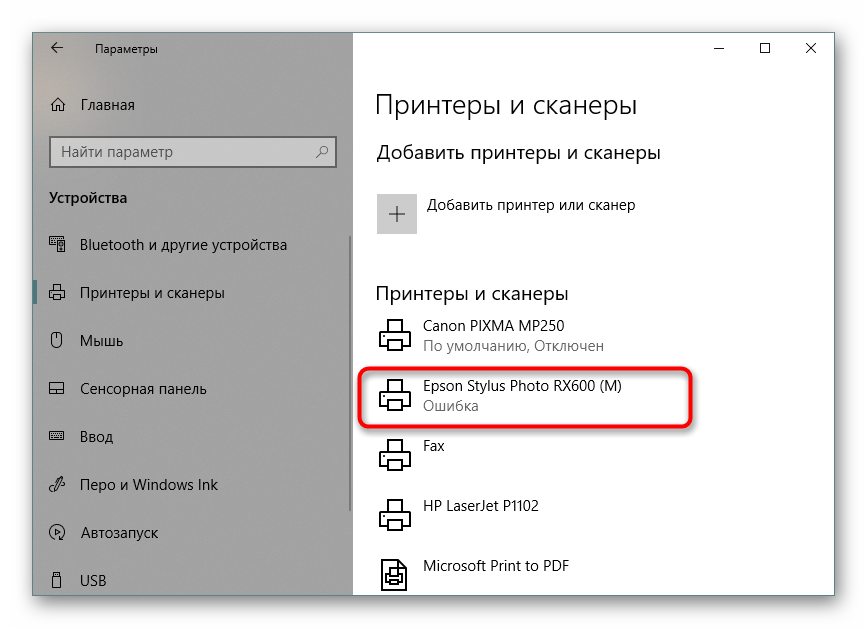This screenshot has width=867, height=628.
Task: Click the Добавить принтер или сканер label
Action: (x=531, y=205)
